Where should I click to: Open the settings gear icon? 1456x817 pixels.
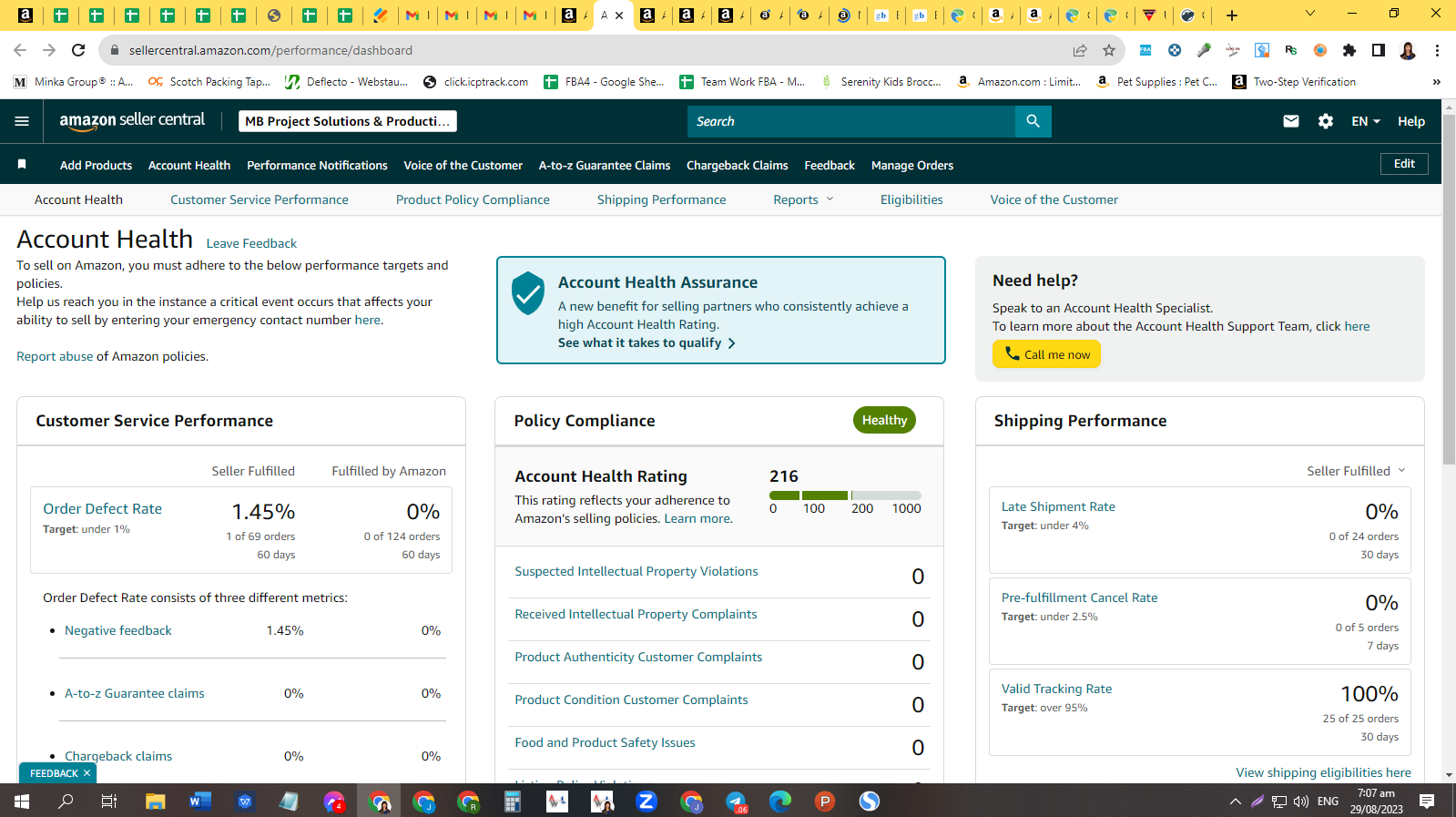pos(1326,121)
